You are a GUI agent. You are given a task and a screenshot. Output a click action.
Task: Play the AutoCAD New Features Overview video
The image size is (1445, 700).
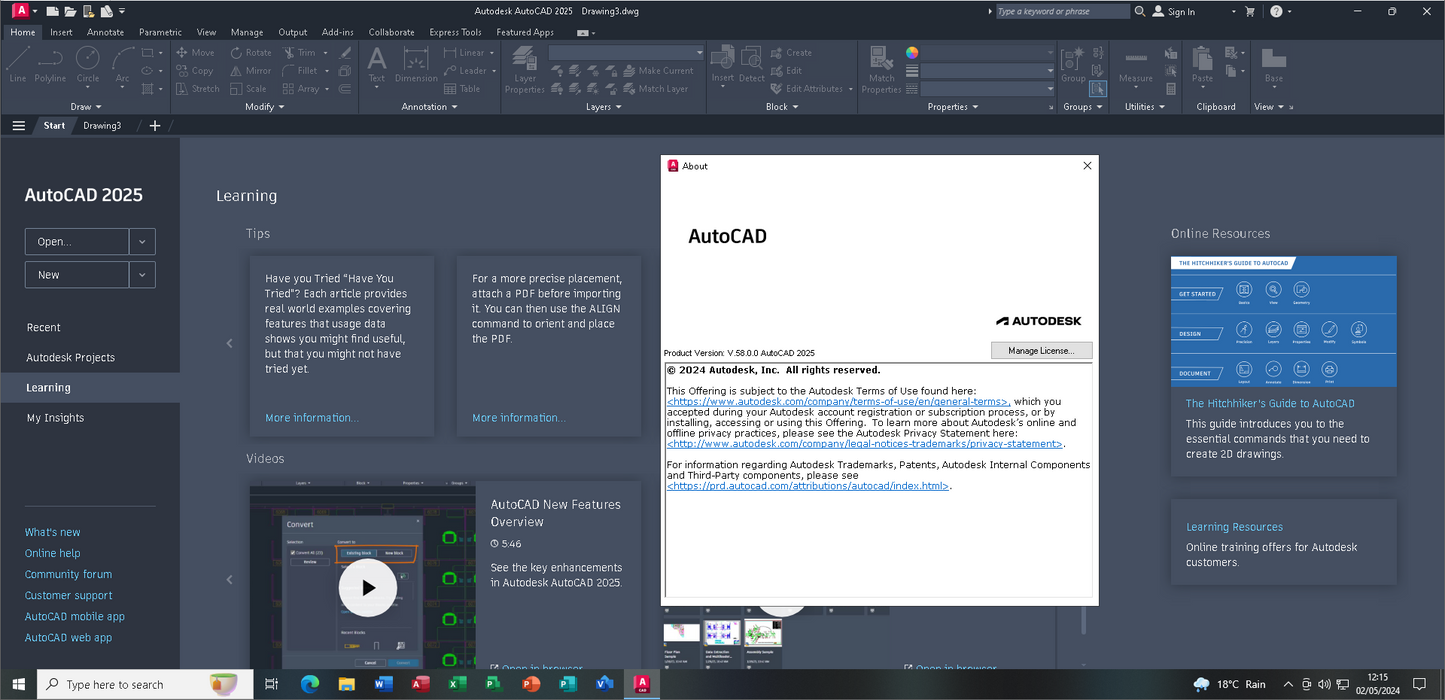pos(368,588)
